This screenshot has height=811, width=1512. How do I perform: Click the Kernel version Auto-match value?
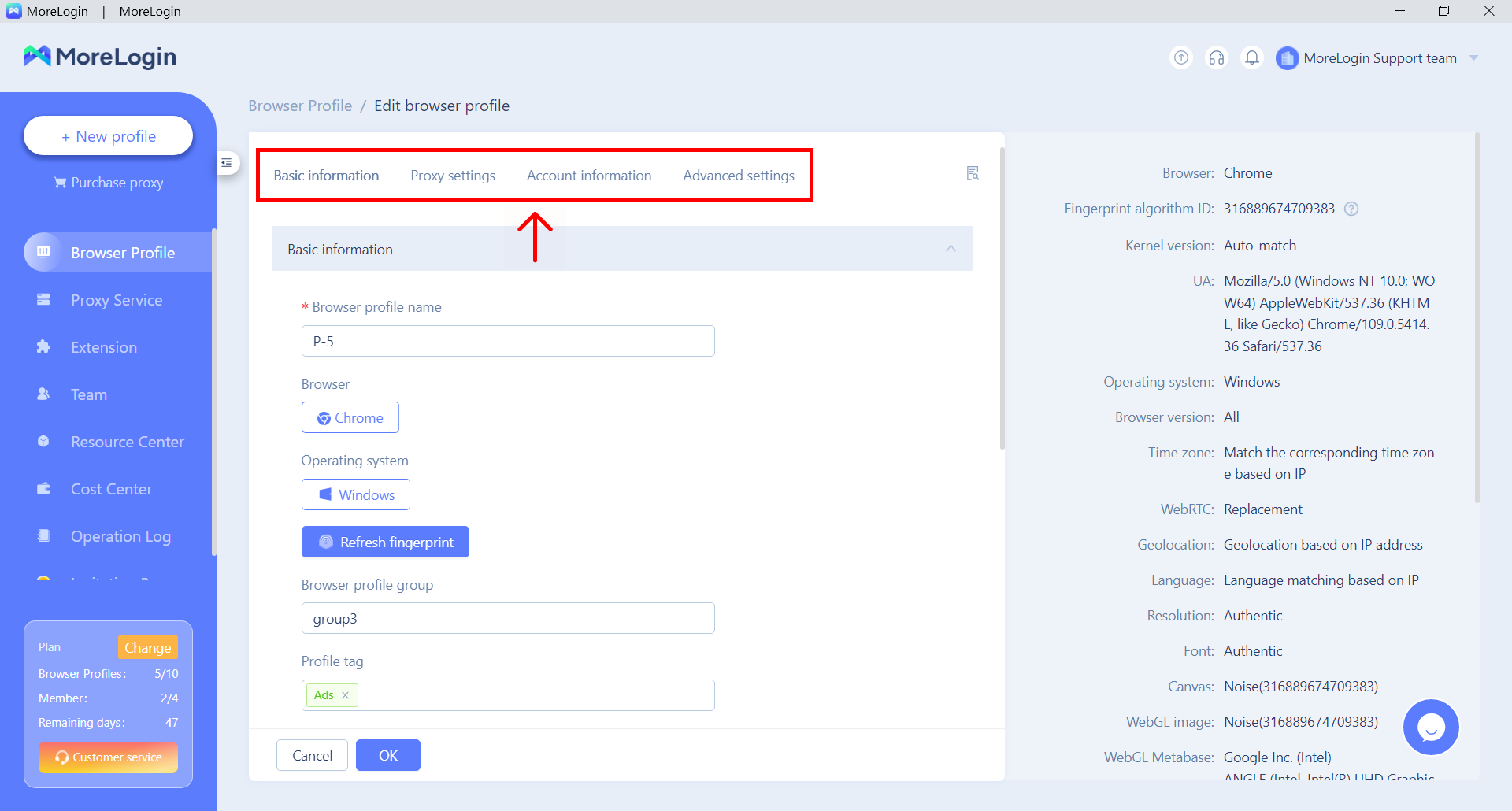pos(1260,246)
